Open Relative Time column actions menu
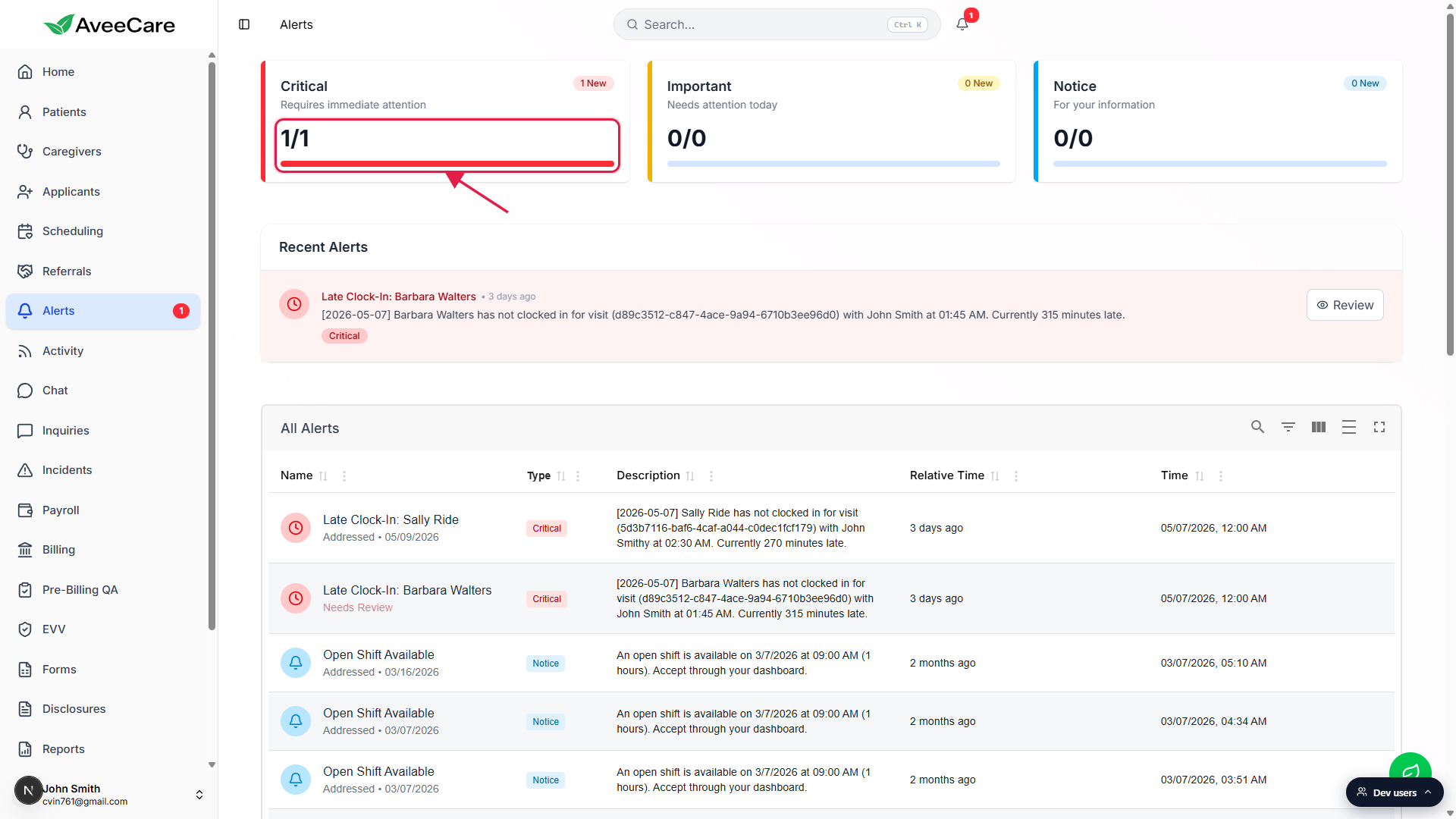This screenshot has width=1456, height=819. click(1016, 476)
